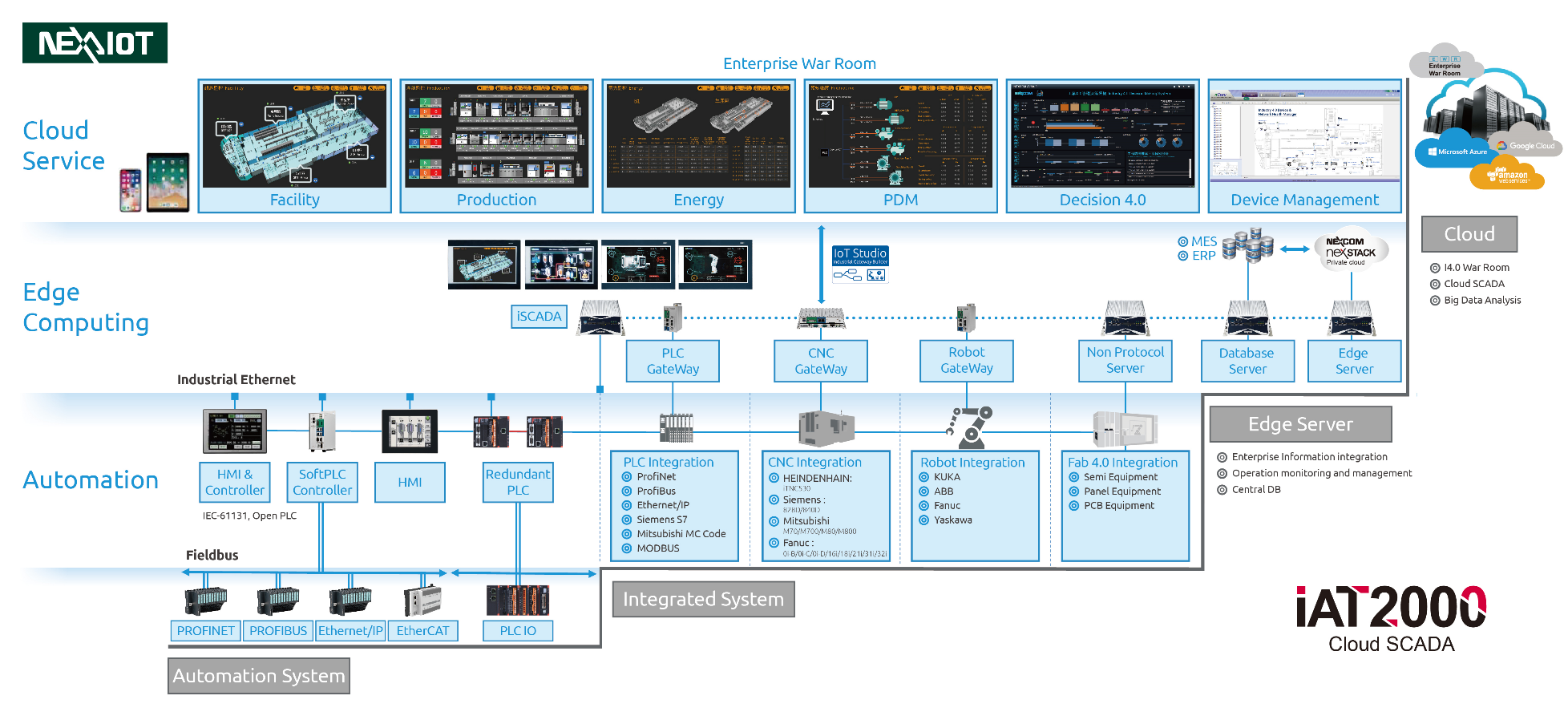Select the Database Server box
This screenshot has width=1568, height=720.
pos(1247,361)
